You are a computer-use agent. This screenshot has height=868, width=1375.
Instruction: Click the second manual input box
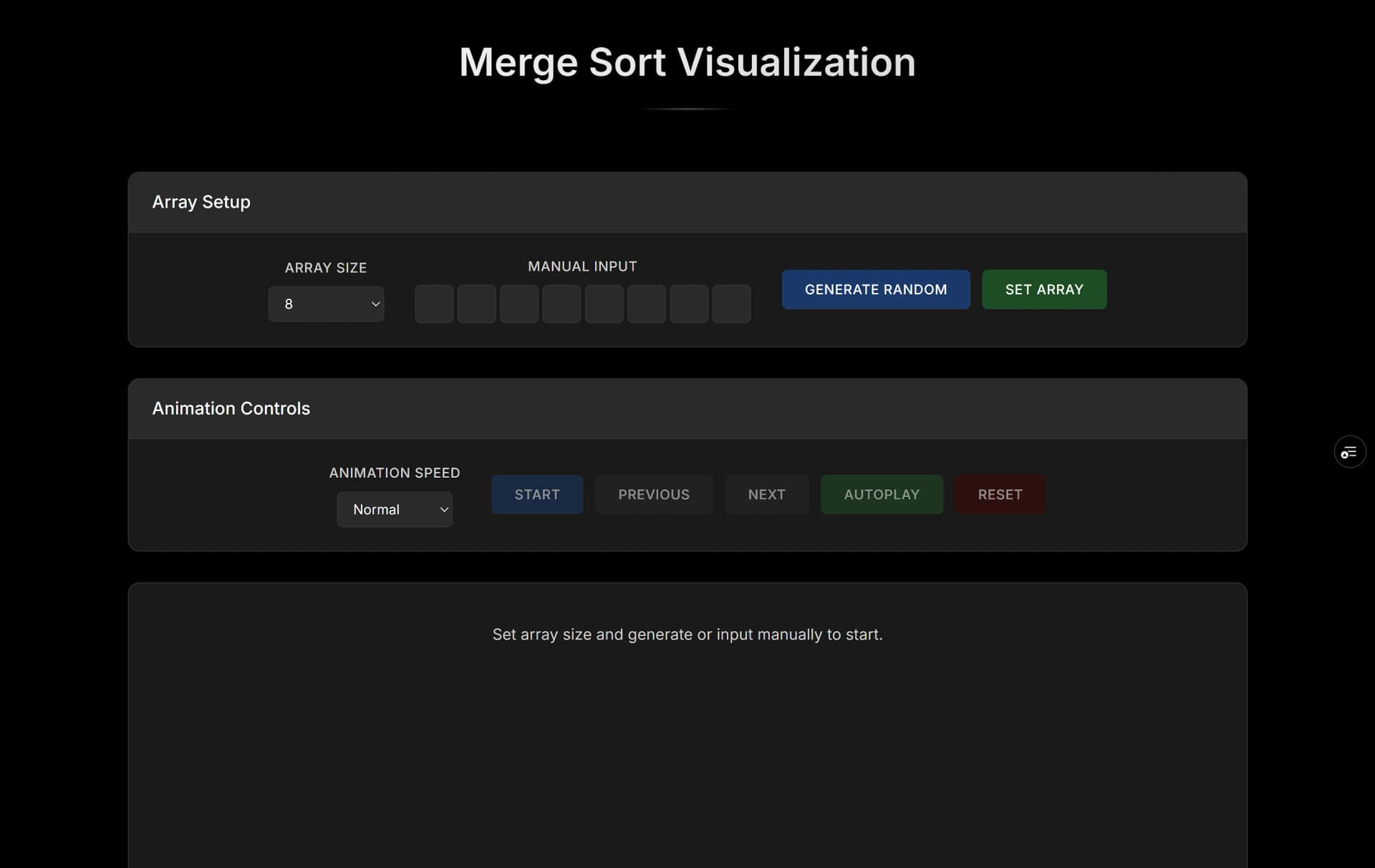coord(476,304)
